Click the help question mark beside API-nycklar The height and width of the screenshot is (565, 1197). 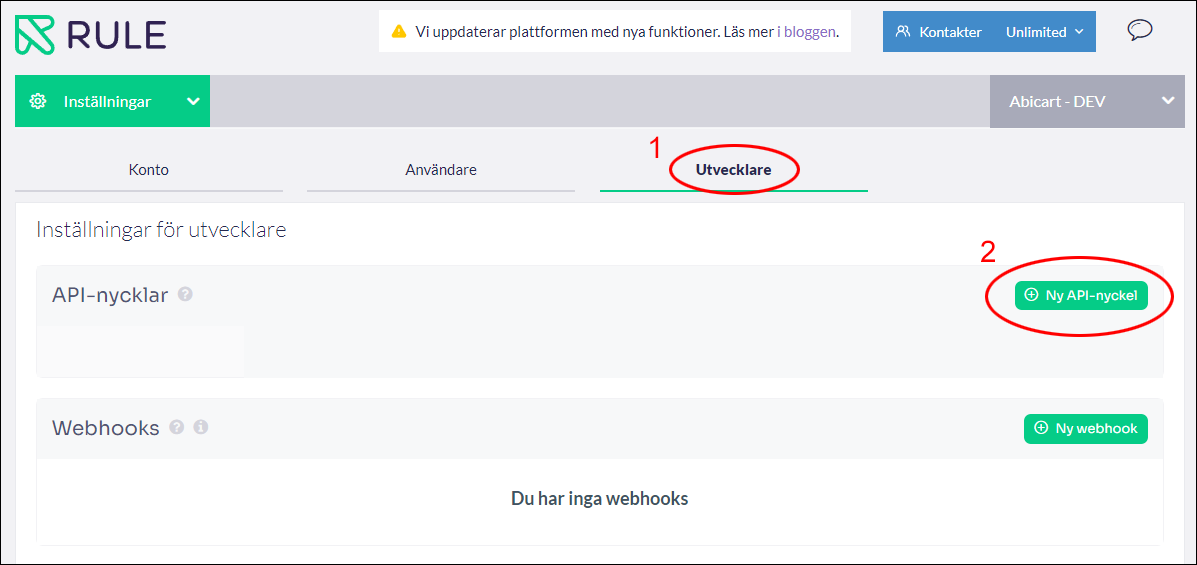[185, 295]
